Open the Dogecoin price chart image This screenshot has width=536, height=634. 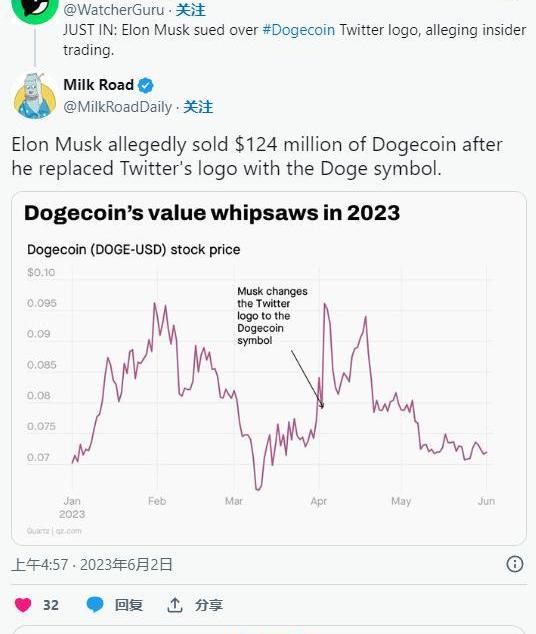click(269, 368)
